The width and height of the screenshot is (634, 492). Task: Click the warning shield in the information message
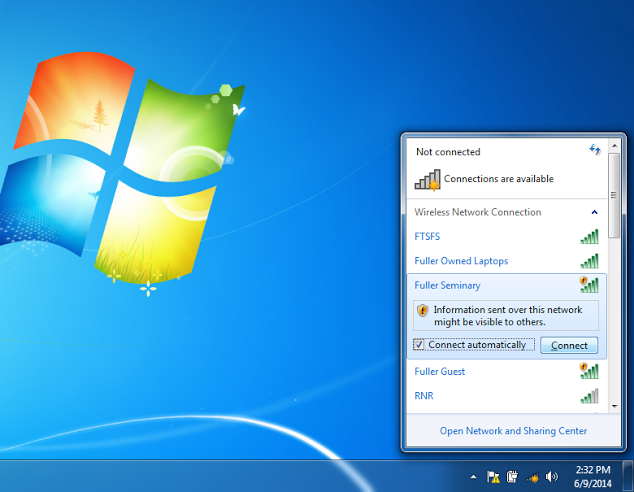point(423,310)
